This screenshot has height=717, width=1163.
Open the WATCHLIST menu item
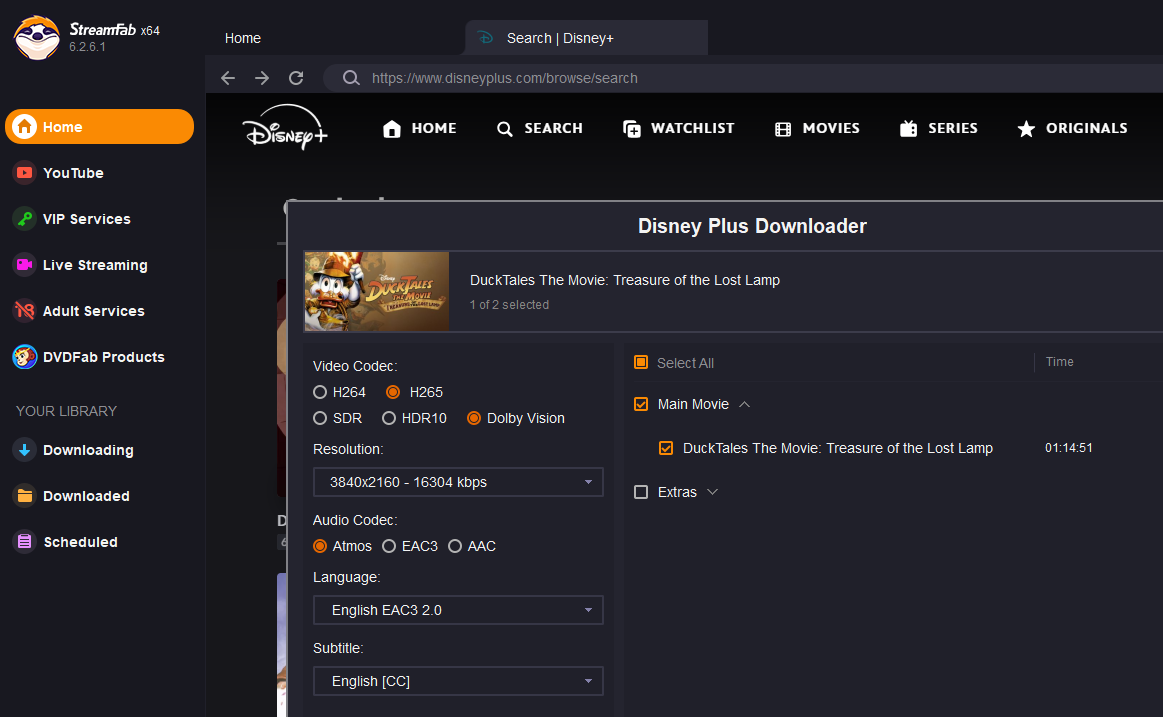coord(678,128)
